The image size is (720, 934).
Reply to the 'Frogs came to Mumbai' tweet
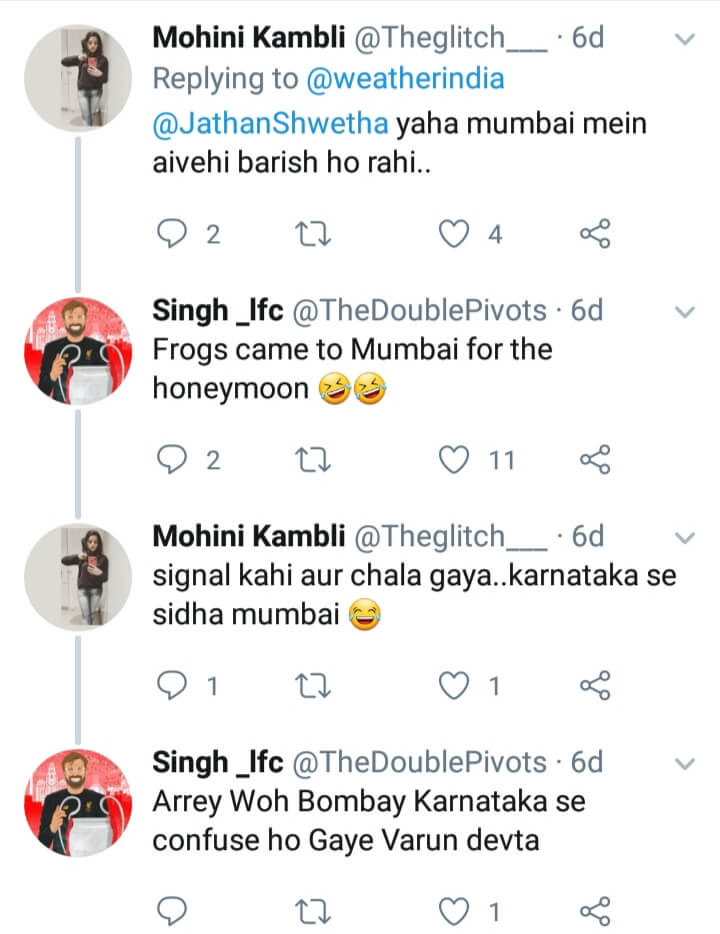(174, 460)
